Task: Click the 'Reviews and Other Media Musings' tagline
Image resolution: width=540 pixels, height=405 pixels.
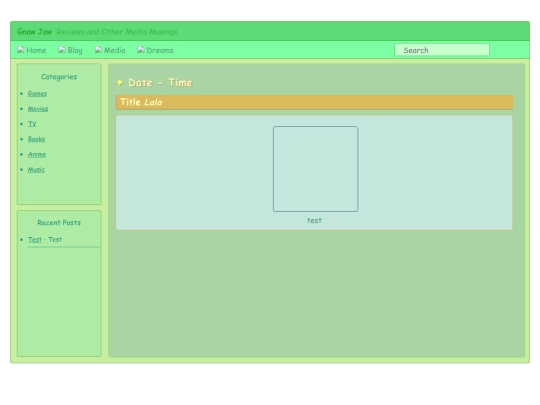Action: pyautogui.click(x=117, y=32)
